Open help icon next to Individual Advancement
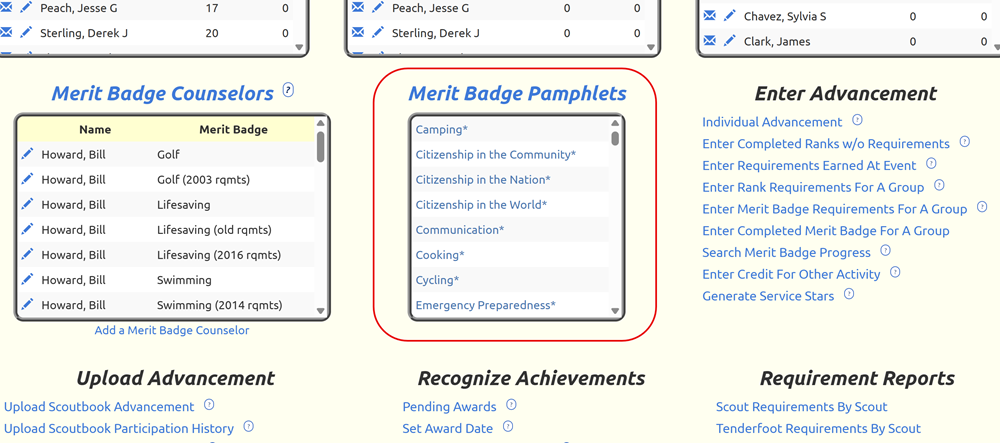This screenshot has height=443, width=1000. pos(857,119)
